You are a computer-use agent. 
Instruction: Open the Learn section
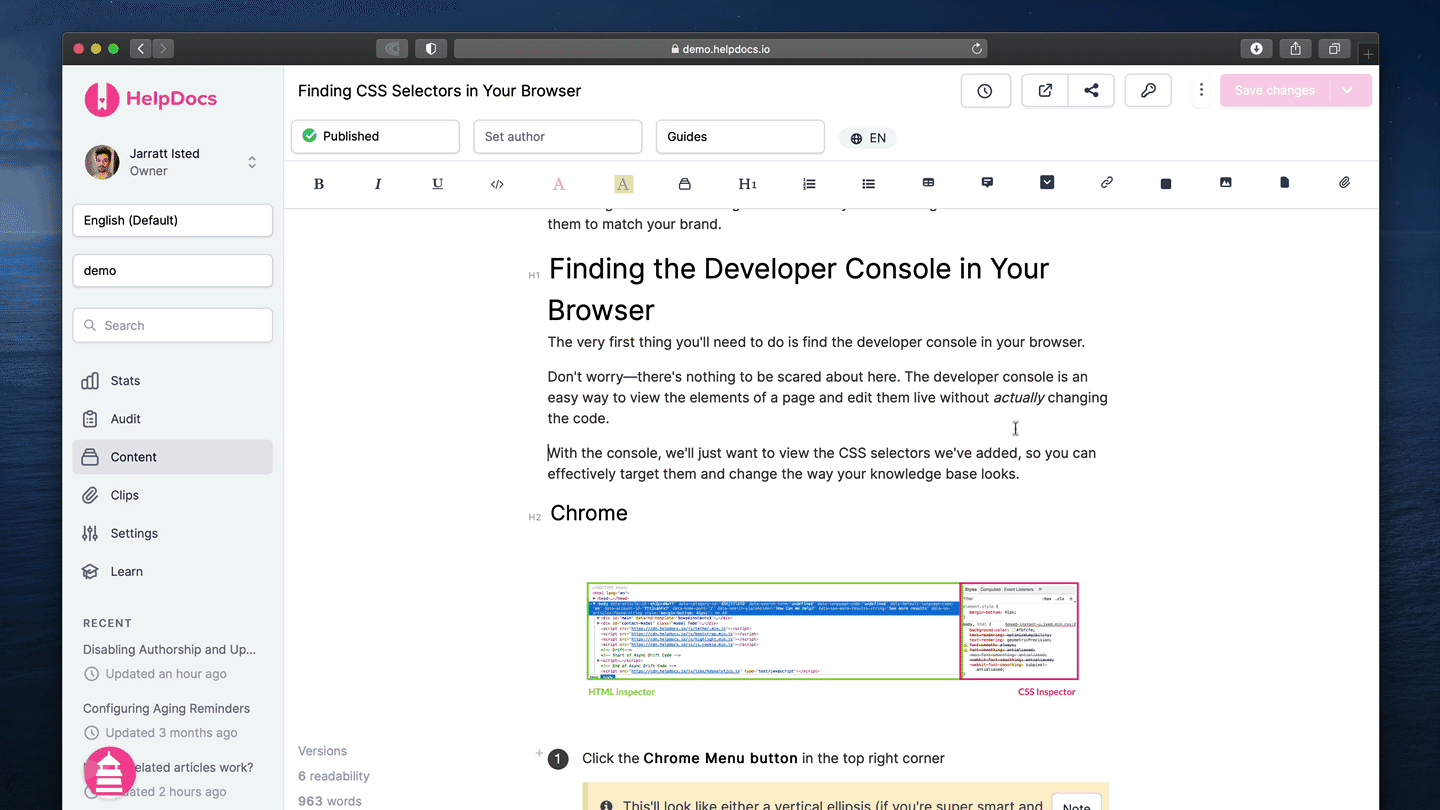click(x=173, y=571)
